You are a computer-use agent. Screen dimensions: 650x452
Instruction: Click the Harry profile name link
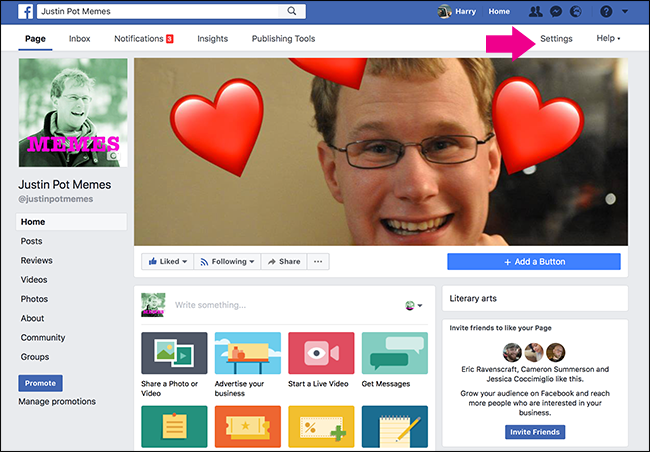coord(466,12)
